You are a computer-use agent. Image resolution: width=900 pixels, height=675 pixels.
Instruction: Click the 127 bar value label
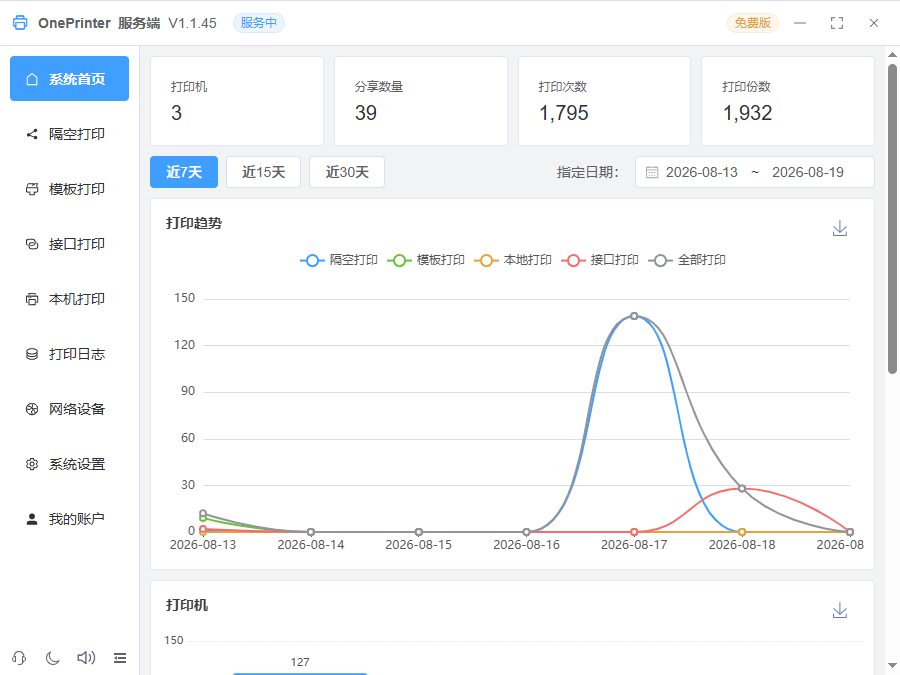coord(300,662)
